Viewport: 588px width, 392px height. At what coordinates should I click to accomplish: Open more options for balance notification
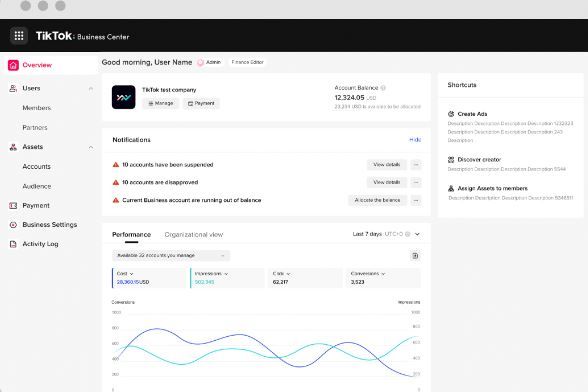point(416,200)
